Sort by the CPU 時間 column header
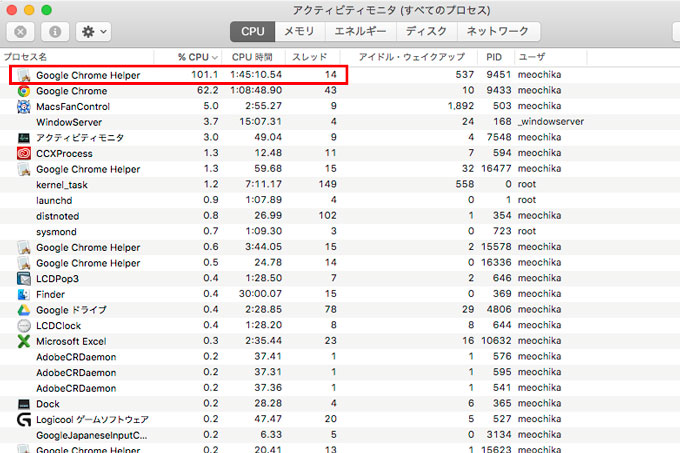The height and width of the screenshot is (453, 680). (x=252, y=57)
